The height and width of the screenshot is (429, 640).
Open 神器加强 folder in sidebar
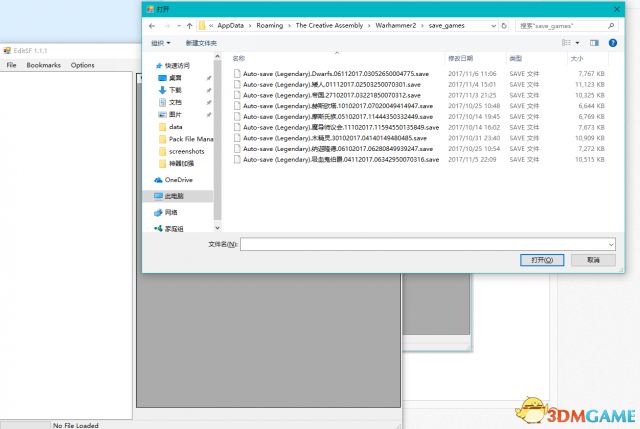coord(181,163)
